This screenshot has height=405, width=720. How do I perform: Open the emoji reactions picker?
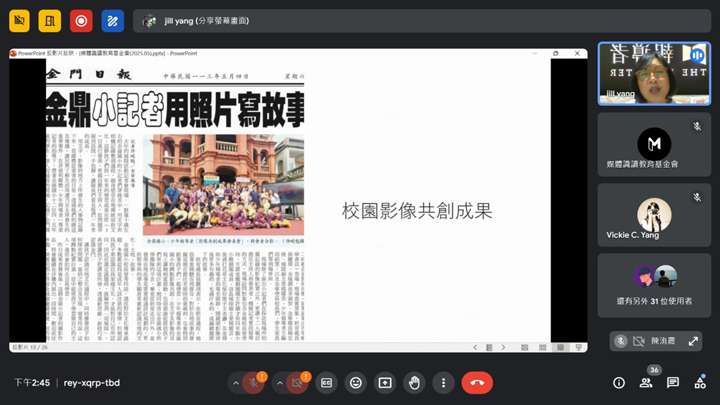coord(356,383)
